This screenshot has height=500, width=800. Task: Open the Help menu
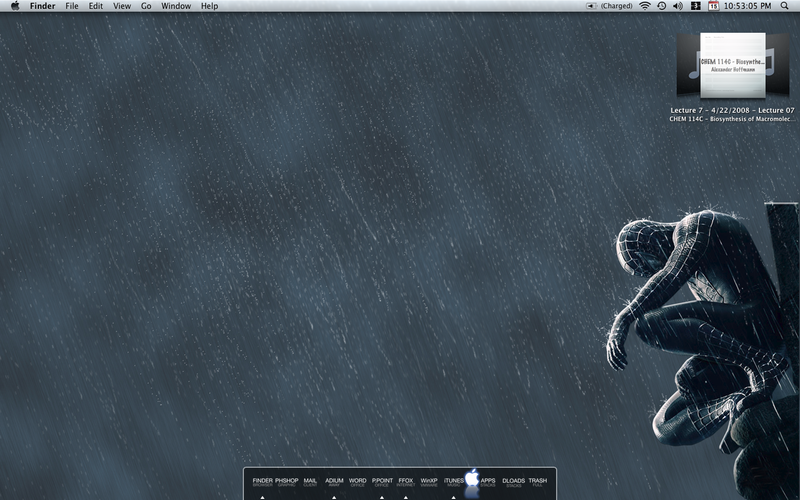(x=209, y=6)
